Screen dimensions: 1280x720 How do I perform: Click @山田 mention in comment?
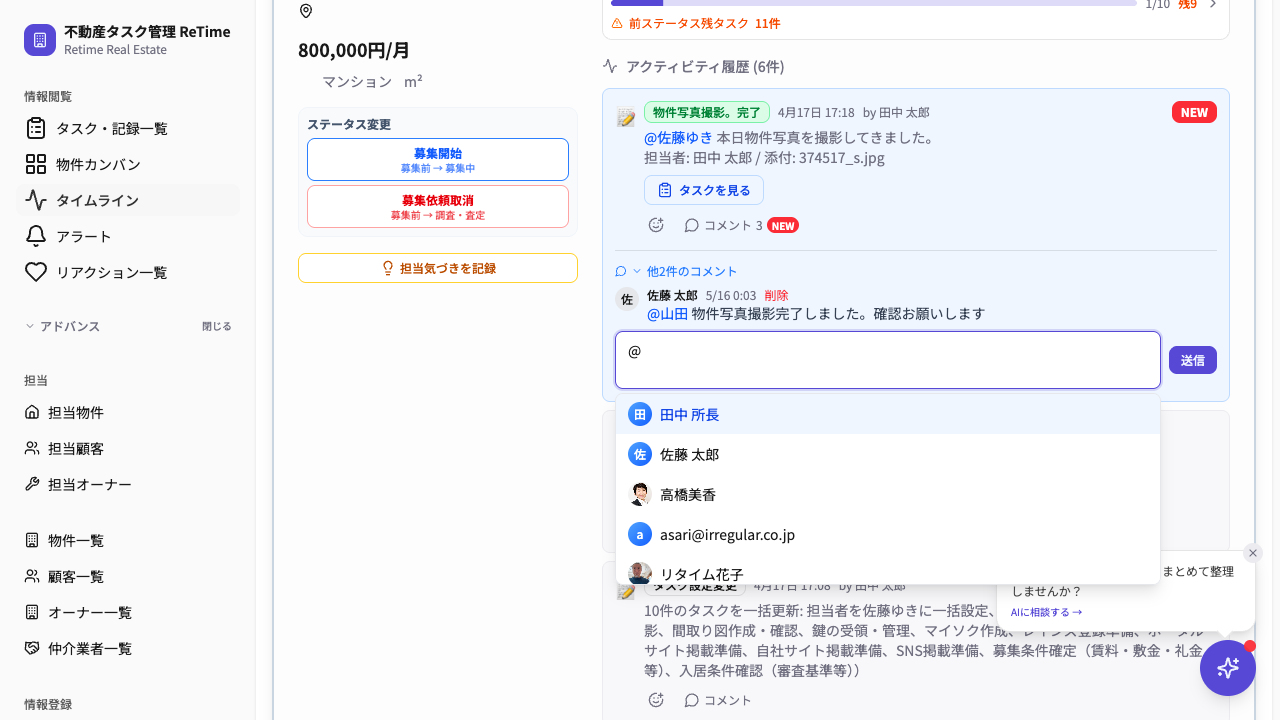point(667,314)
